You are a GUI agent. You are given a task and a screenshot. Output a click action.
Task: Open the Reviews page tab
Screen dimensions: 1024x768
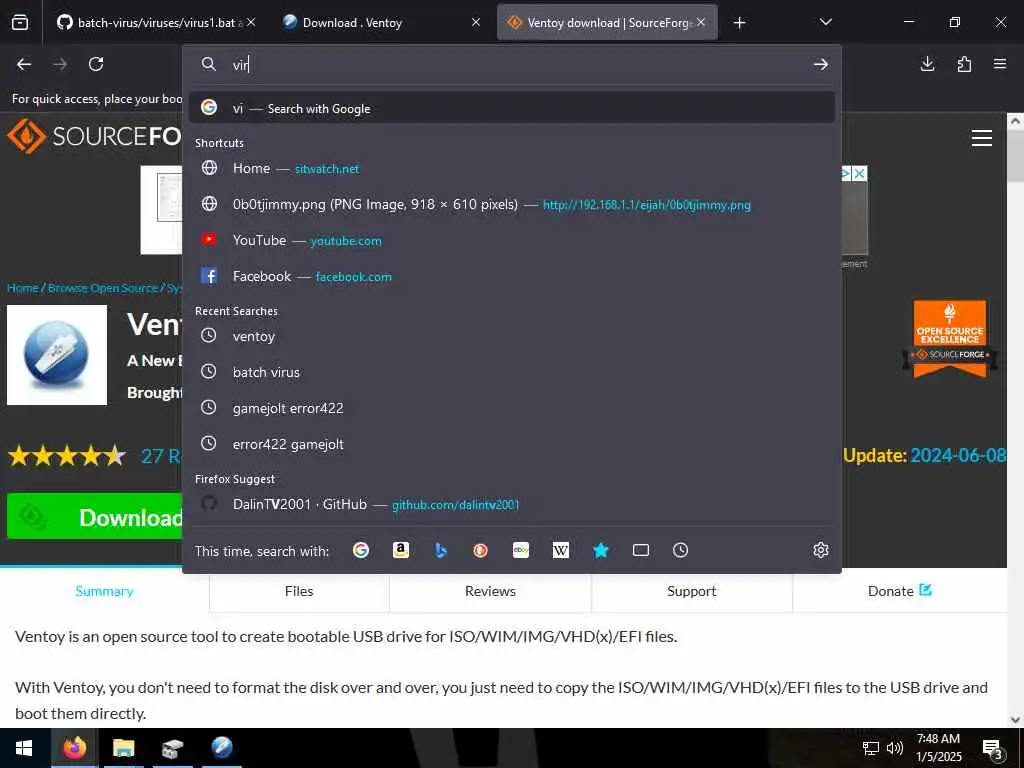[490, 591]
